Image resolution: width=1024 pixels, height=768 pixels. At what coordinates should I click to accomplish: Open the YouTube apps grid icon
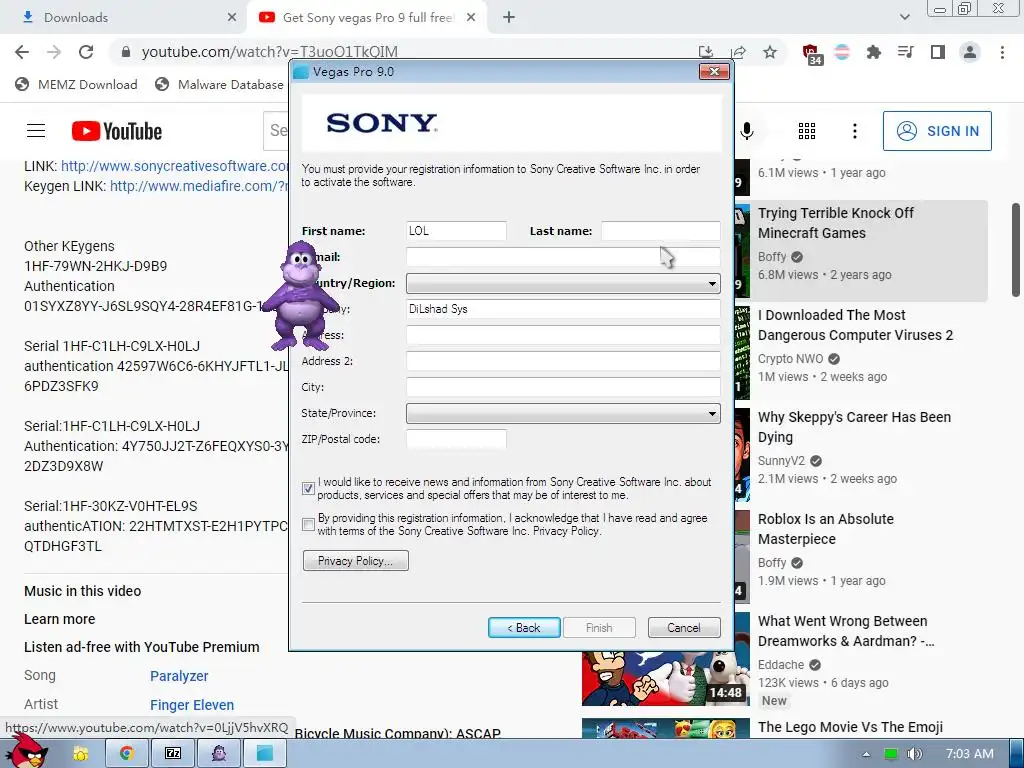click(x=807, y=131)
